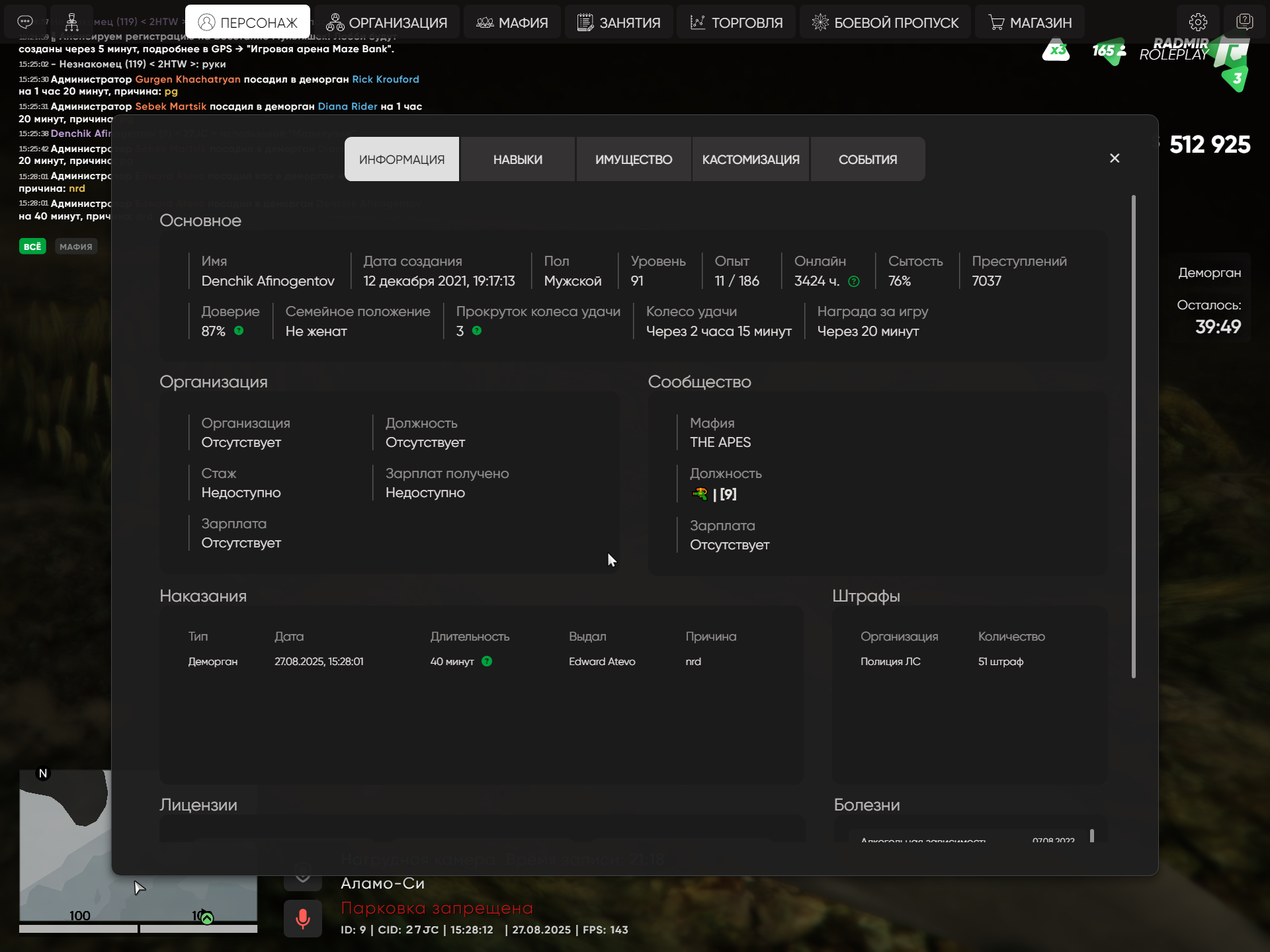Screen dimensions: 1270x952
Task: Click the mafia name THE APES
Action: click(720, 442)
